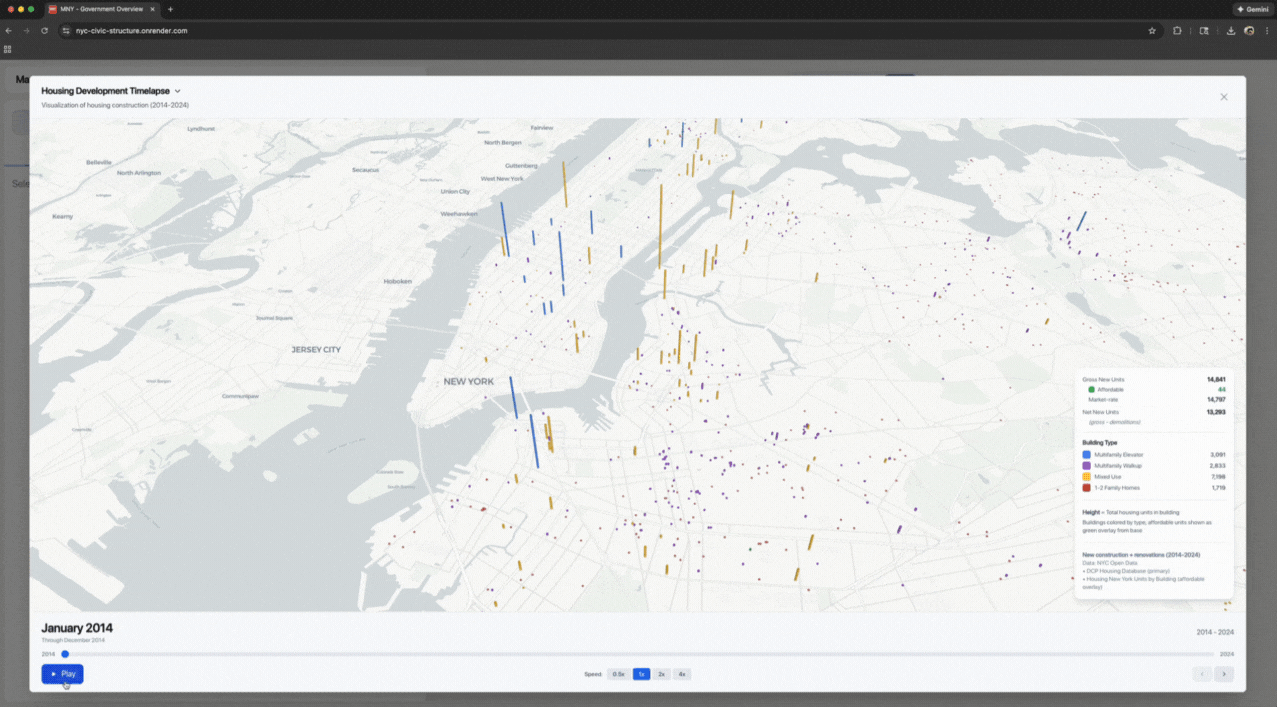
Task: Open browser downloads icon
Action: (x=1231, y=31)
